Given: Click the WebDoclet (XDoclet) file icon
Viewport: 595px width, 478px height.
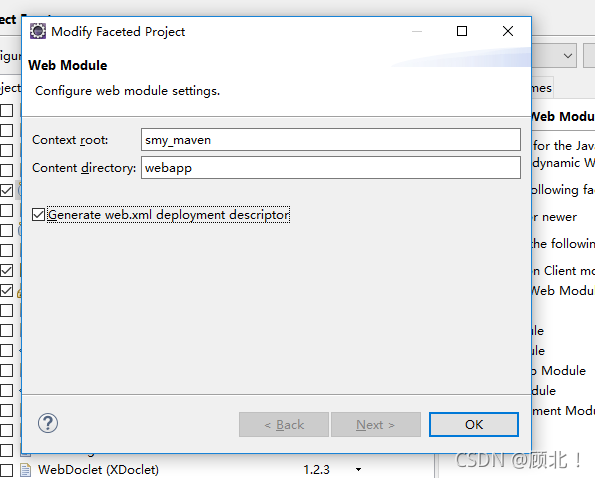Looking at the screenshot, I should tap(25, 470).
